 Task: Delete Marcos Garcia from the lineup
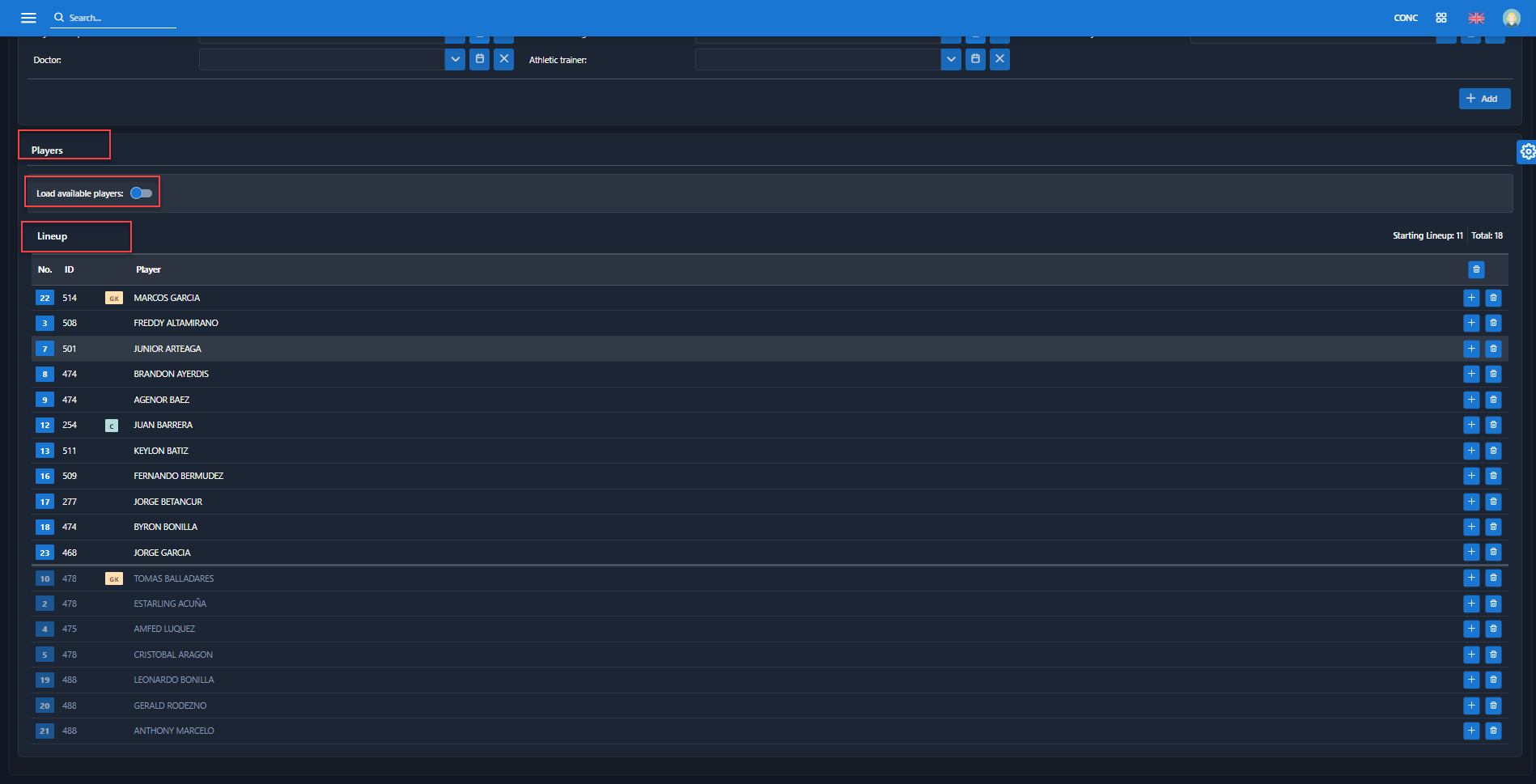click(x=1493, y=298)
